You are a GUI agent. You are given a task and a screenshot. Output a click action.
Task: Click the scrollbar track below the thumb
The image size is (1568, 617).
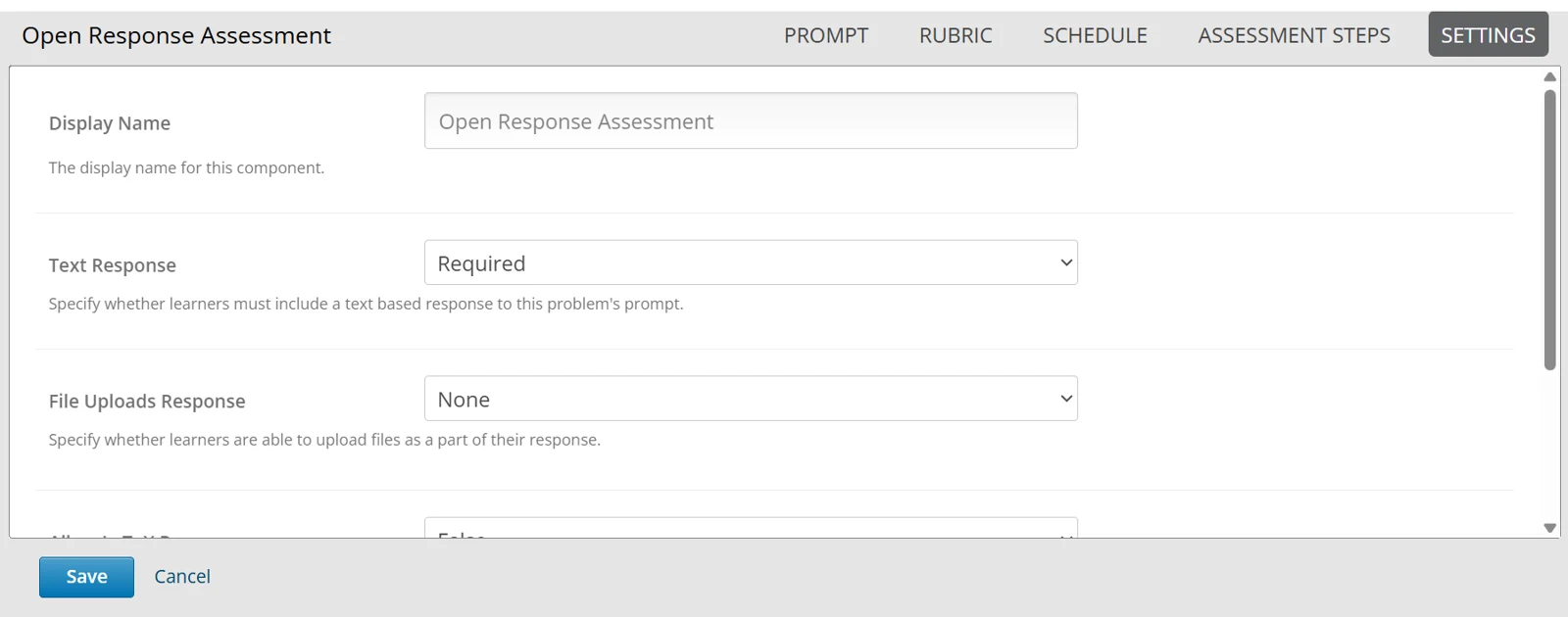[1549, 446]
